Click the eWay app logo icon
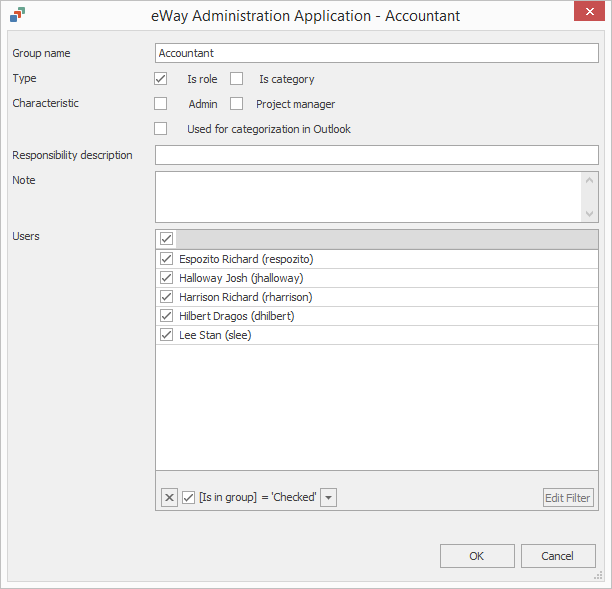The image size is (612, 589). click(x=18, y=15)
